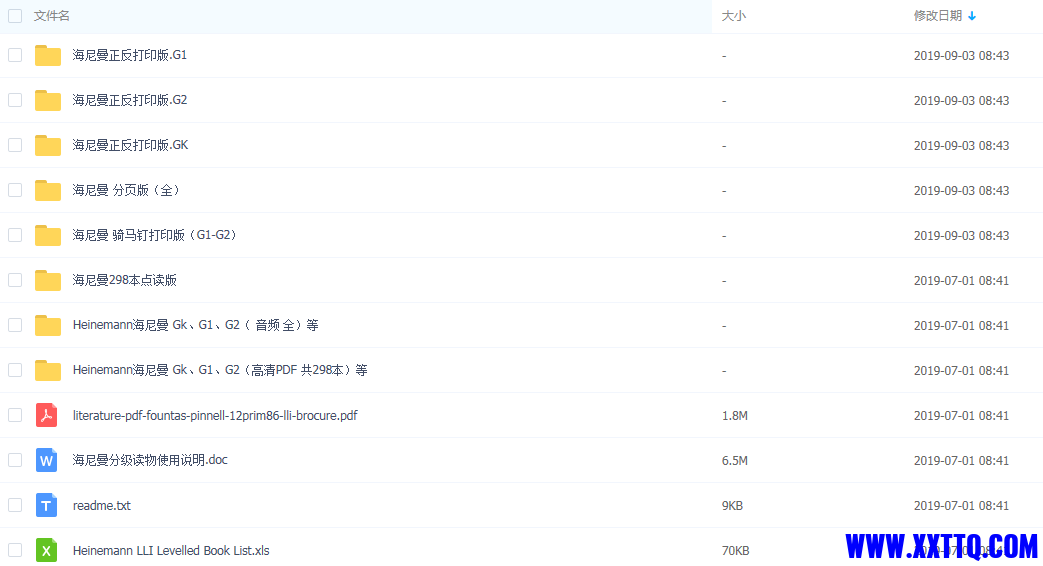Click date of 海尼曼 分页版（全）row
Viewport: 1043px width, 566px height.
pos(961,191)
